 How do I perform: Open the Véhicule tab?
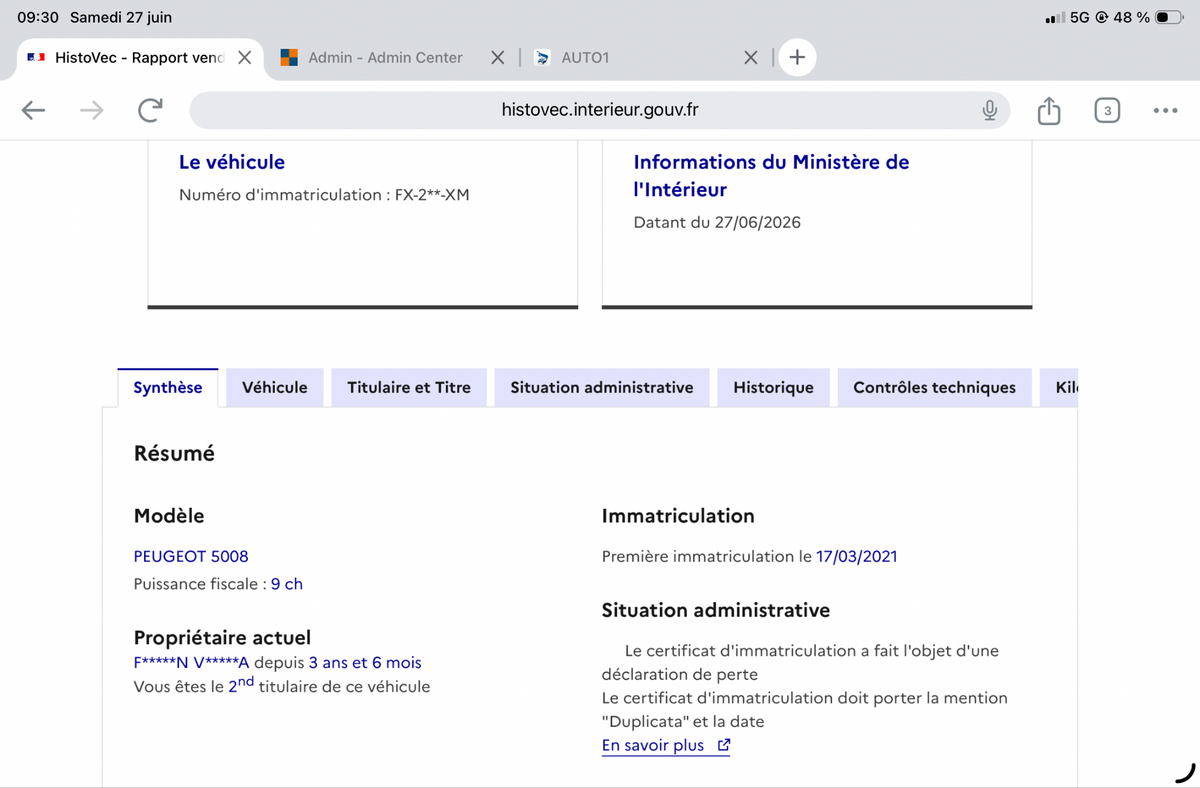pos(275,387)
